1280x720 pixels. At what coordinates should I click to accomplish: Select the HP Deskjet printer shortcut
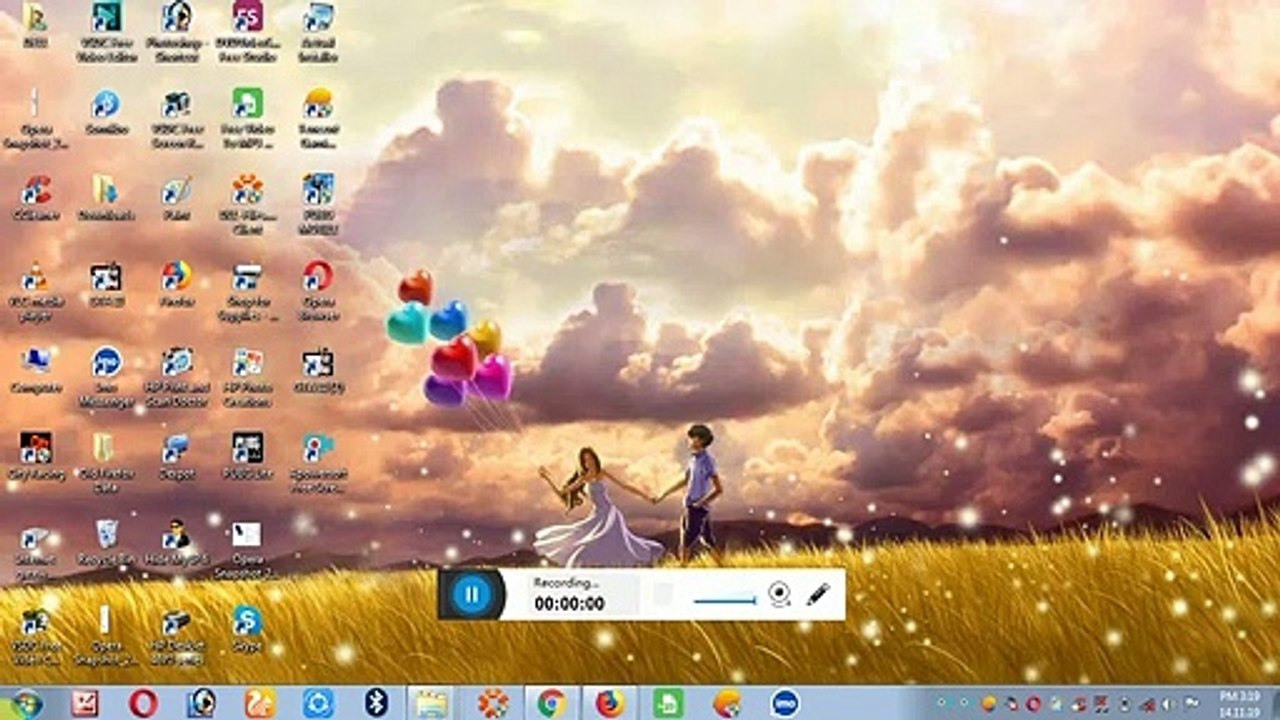(x=177, y=635)
